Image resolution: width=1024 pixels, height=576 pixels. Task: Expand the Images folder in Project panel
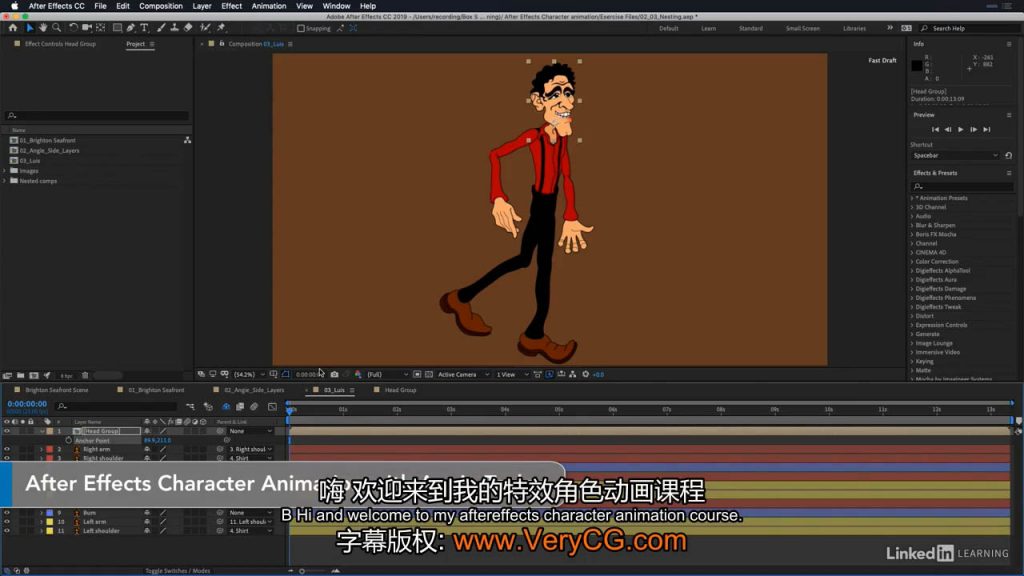click(x=5, y=170)
